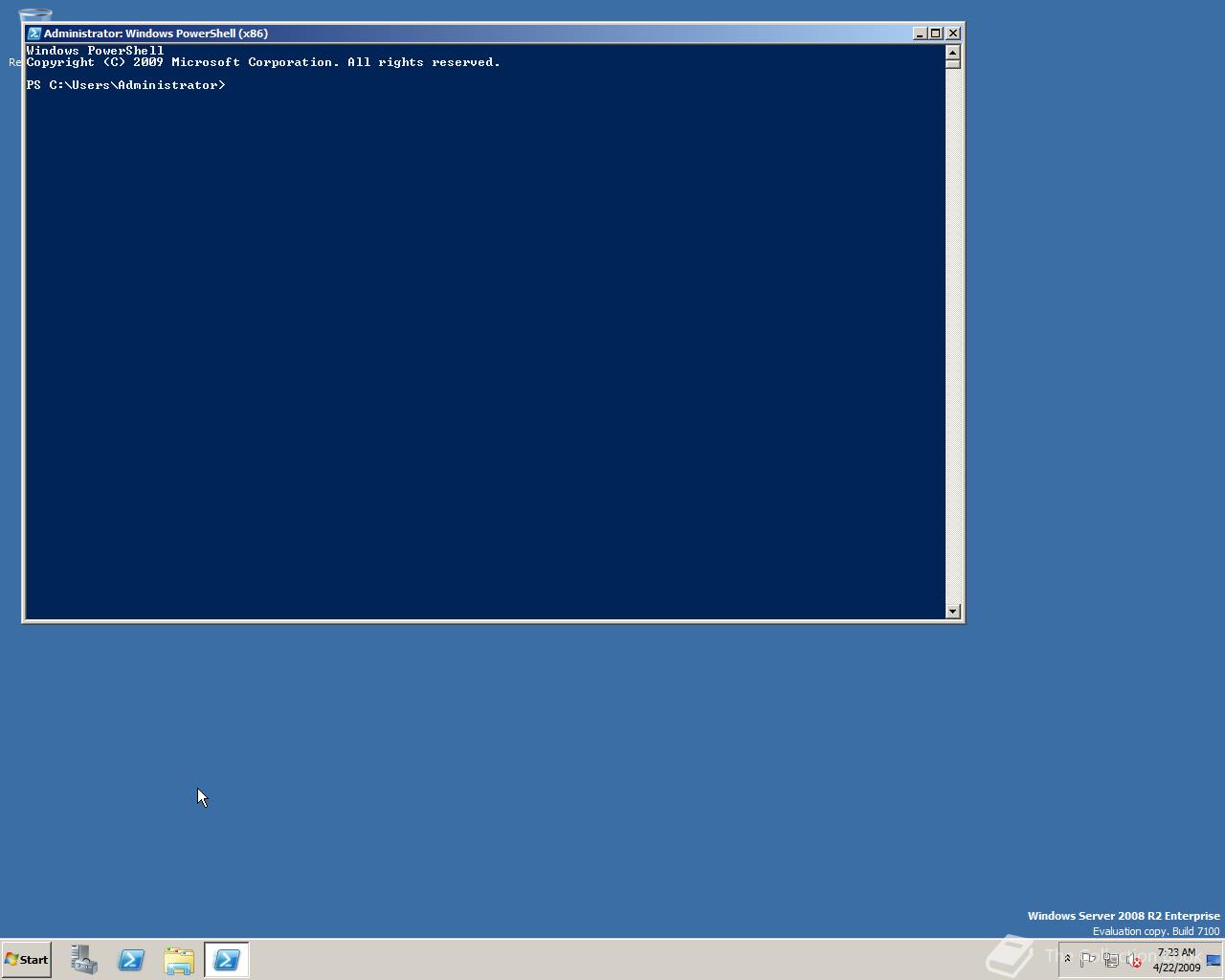
Task: Select the active PowerShell (x86) taskbar button
Action: click(x=227, y=960)
